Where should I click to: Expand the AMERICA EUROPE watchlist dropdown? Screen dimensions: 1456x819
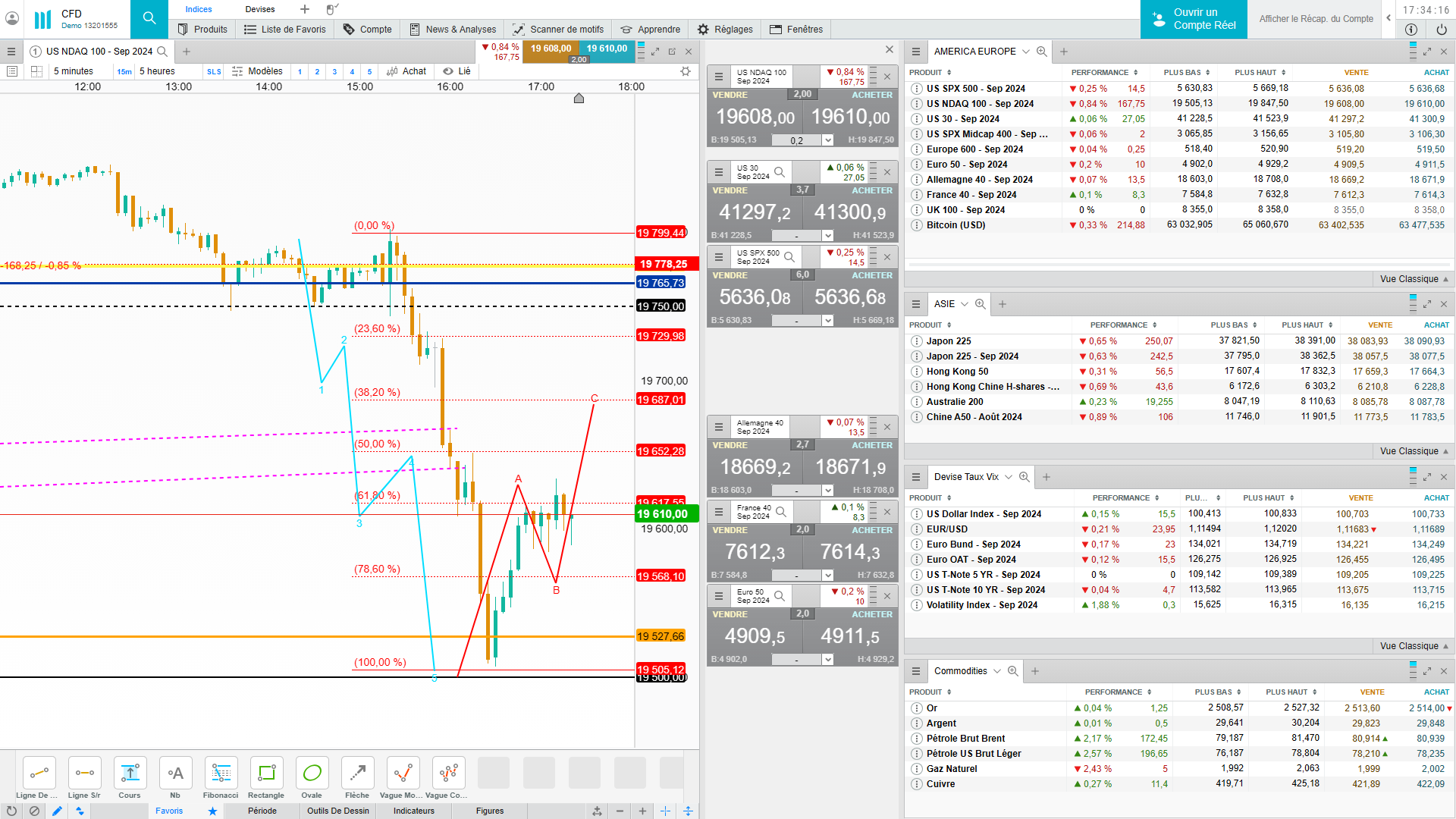click(1025, 52)
